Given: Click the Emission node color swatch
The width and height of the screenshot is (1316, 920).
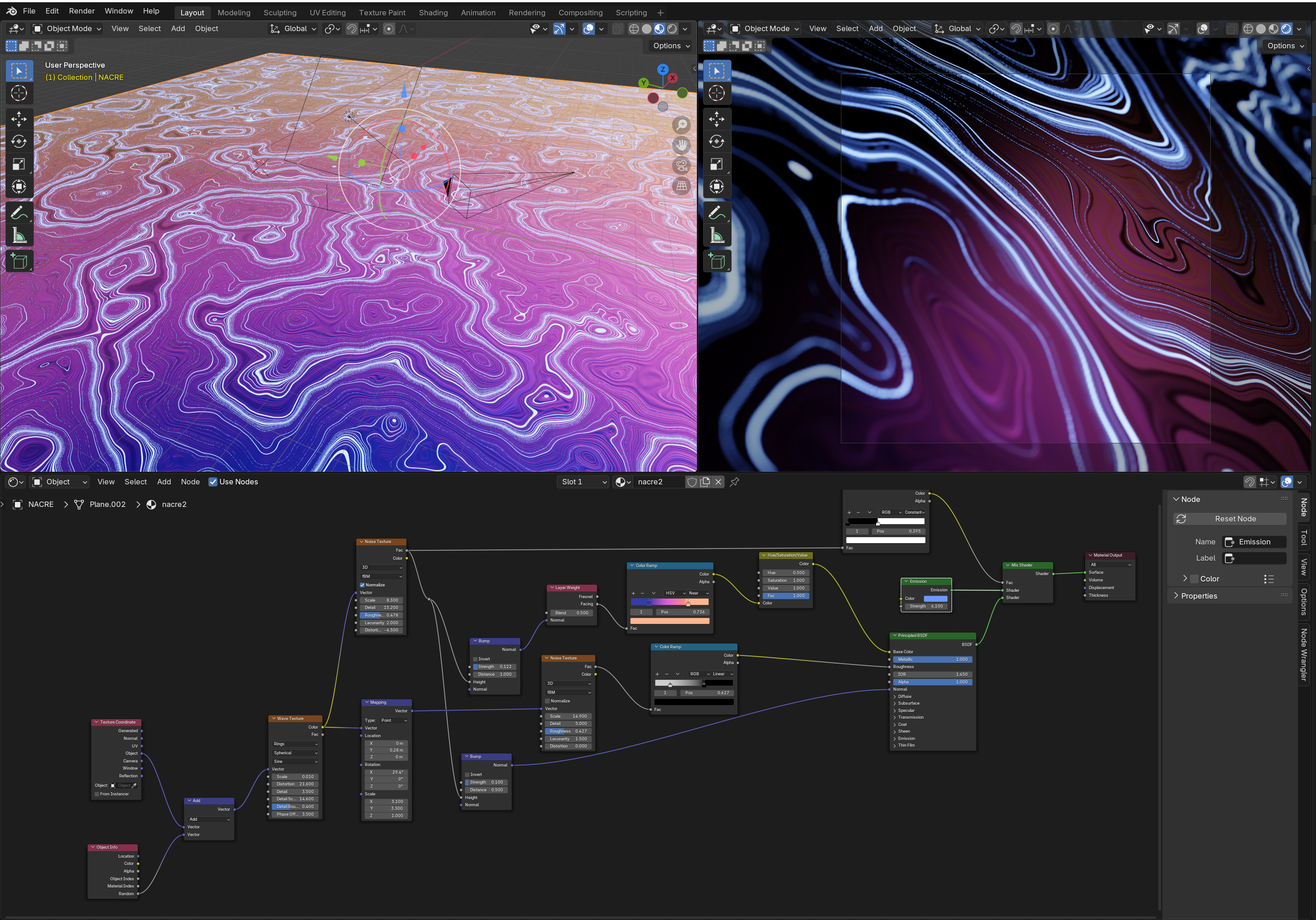Looking at the screenshot, I should pyautogui.click(x=935, y=599).
